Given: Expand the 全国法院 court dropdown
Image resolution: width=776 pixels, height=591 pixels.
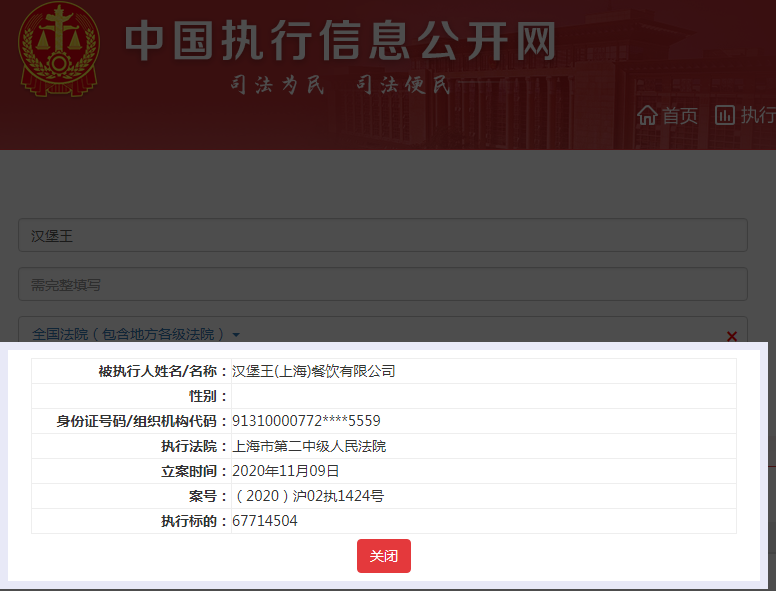Looking at the screenshot, I should pos(136,334).
